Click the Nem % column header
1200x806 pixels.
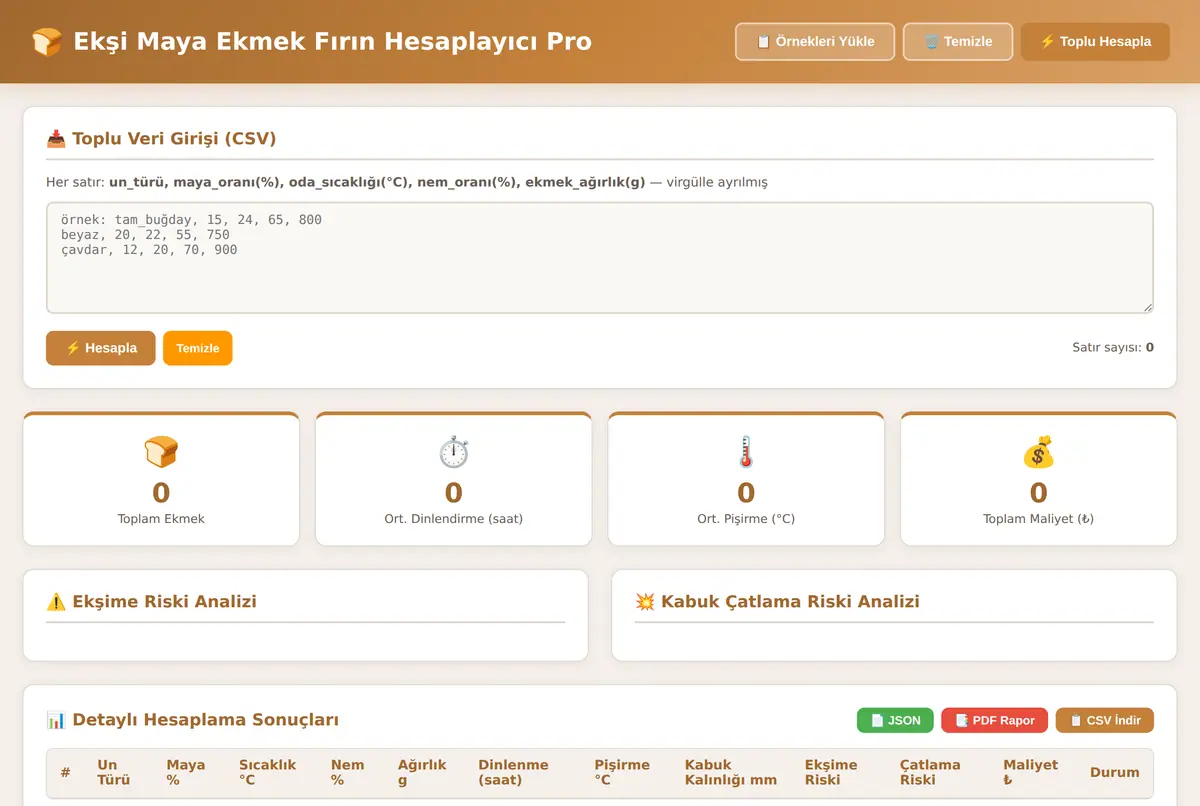[348, 772]
